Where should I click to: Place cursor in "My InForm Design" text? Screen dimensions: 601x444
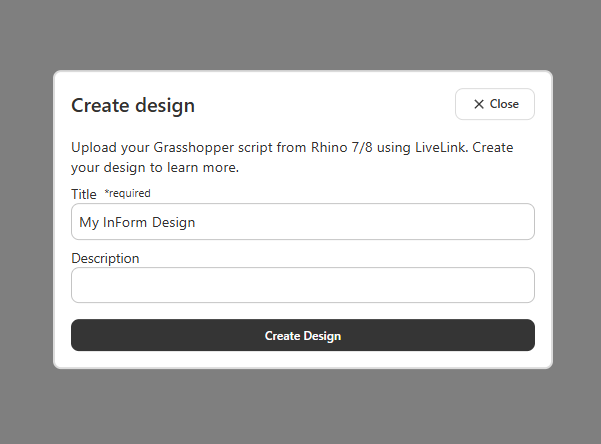pyautogui.click(x=137, y=222)
